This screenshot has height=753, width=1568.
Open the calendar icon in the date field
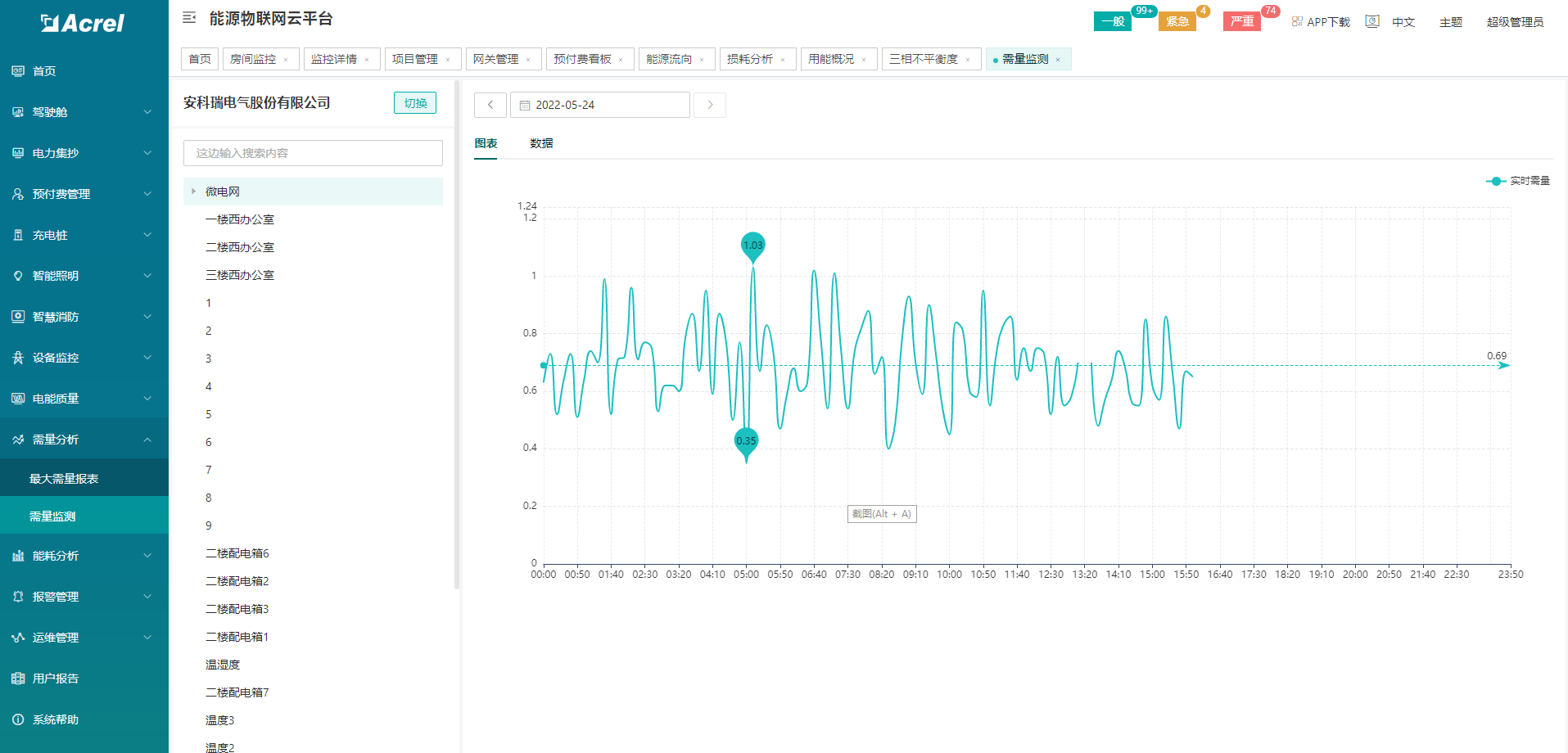525,106
